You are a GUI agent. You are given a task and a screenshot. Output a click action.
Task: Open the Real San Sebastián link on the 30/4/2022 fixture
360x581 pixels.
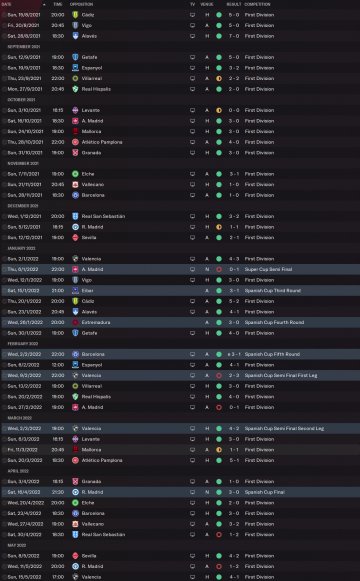pyautogui.click(x=103, y=535)
